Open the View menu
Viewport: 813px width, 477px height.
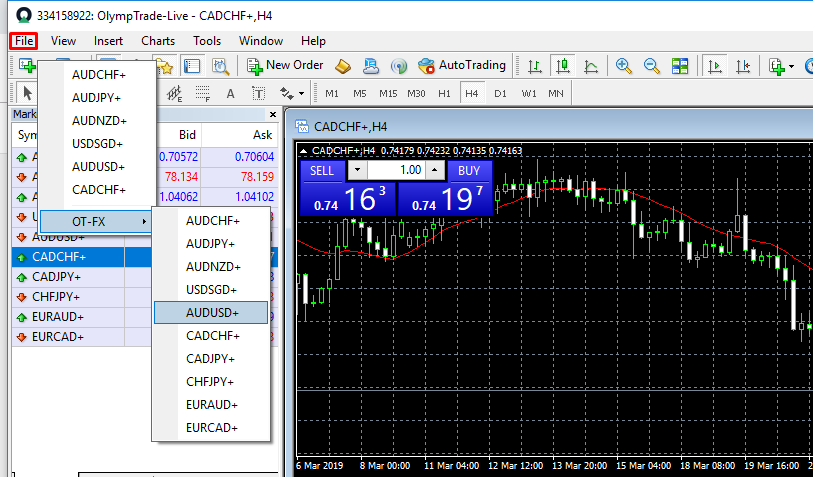[x=63, y=41]
